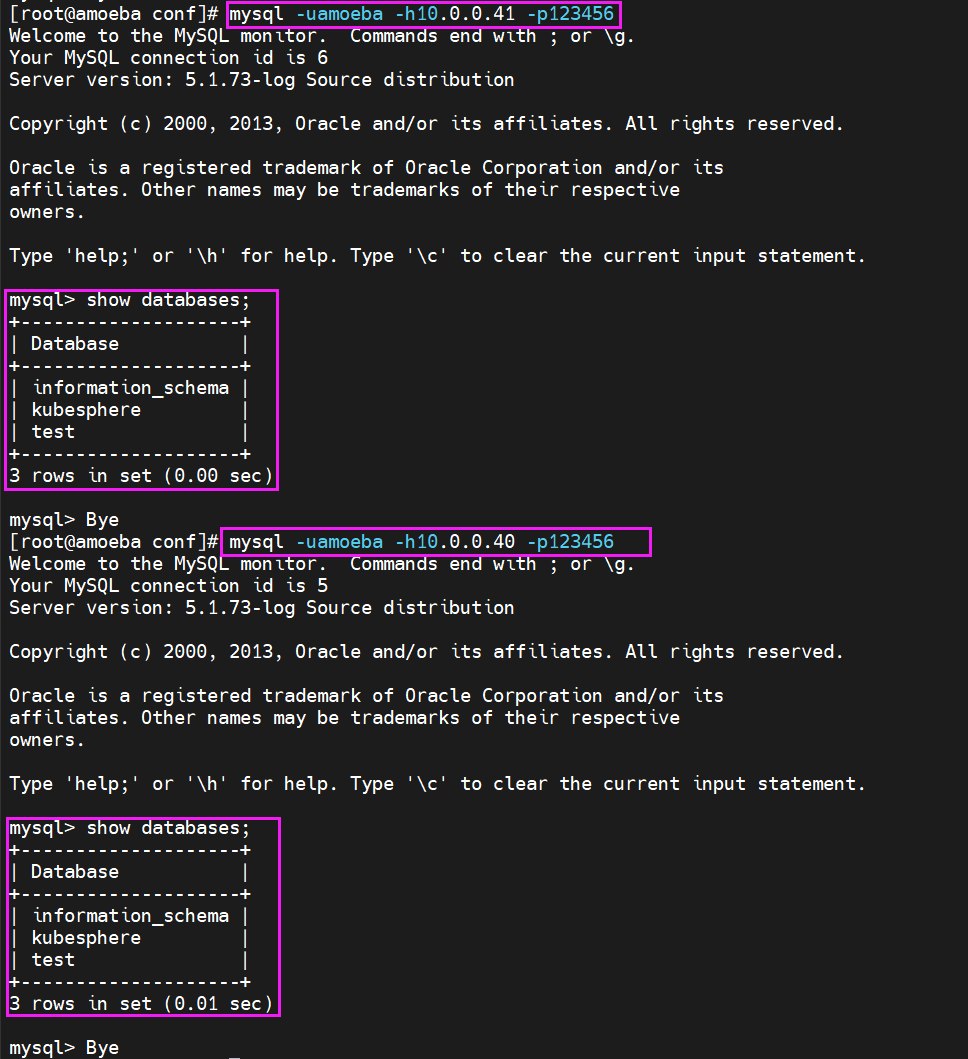The width and height of the screenshot is (968, 1059).
Task: Click 'connection id is 5' line
Action: click(x=169, y=586)
